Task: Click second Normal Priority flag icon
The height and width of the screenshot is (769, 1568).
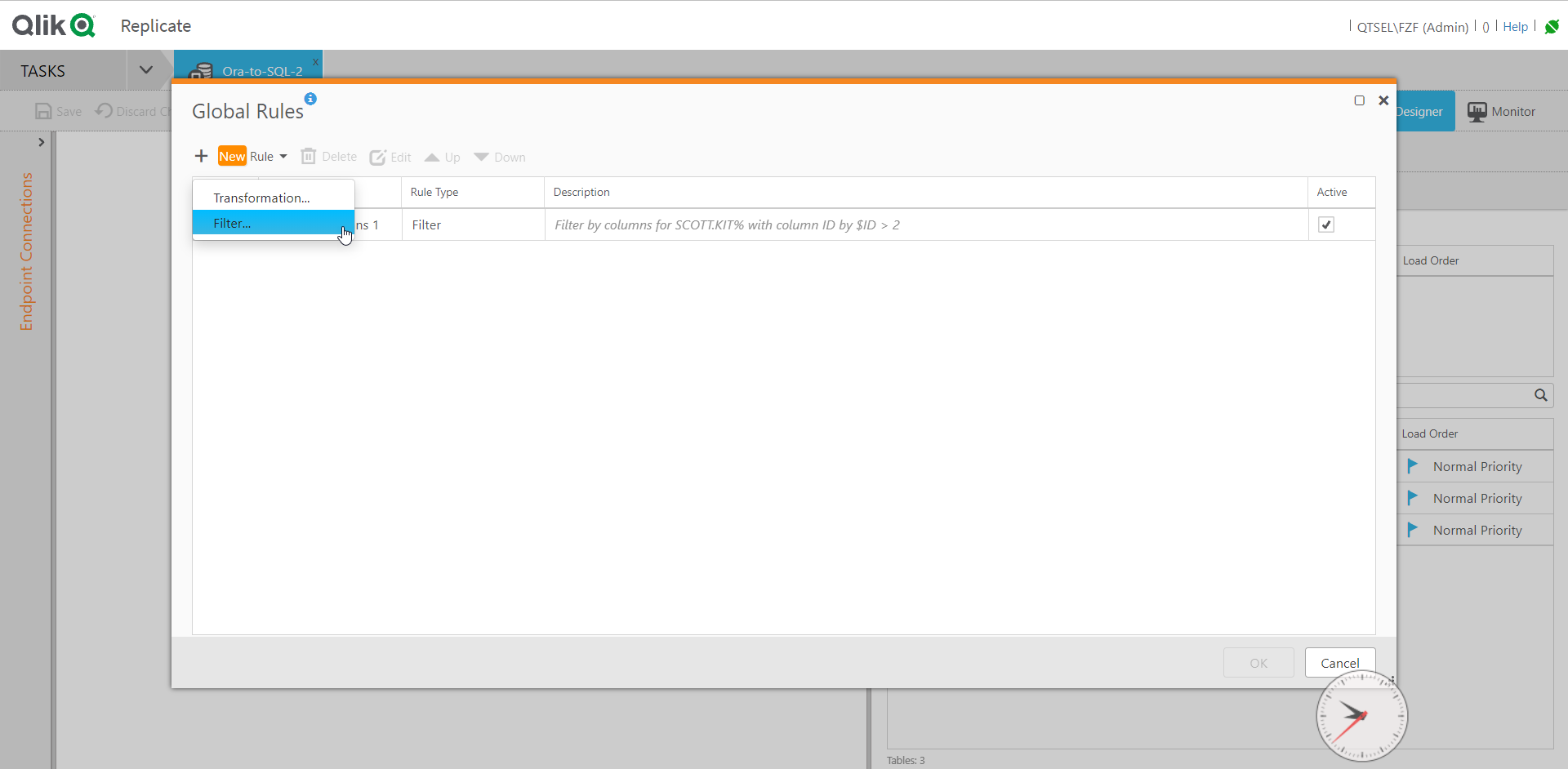Action: point(1412,498)
